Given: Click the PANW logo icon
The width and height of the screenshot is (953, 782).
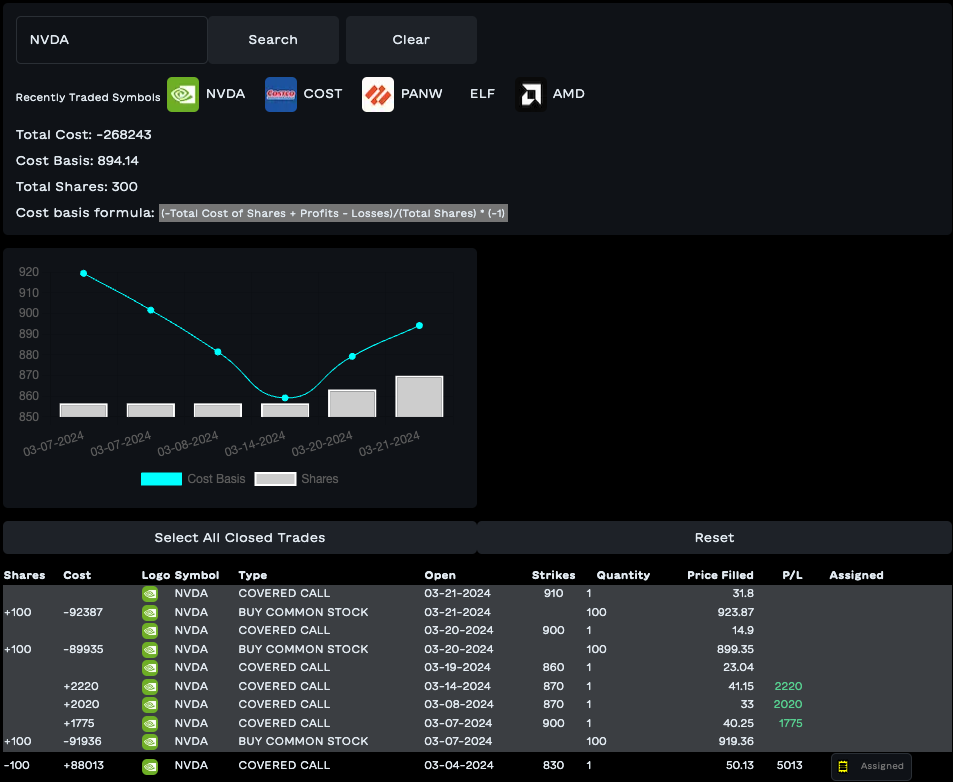Looking at the screenshot, I should pyautogui.click(x=378, y=94).
